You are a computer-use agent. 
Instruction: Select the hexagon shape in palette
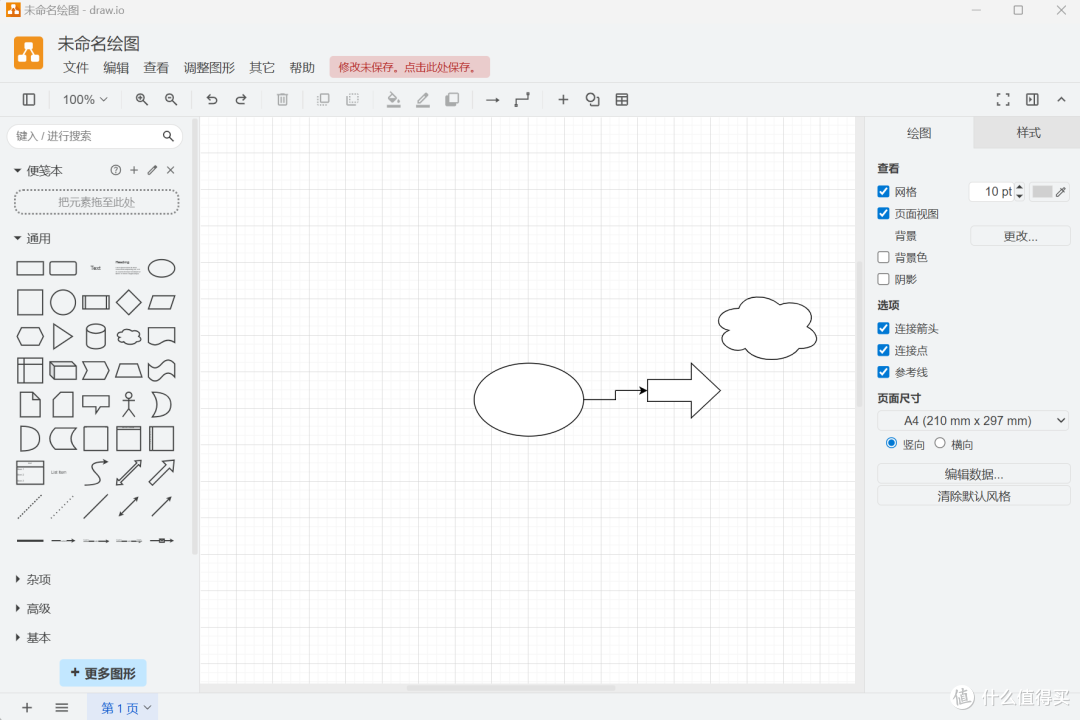(x=30, y=336)
